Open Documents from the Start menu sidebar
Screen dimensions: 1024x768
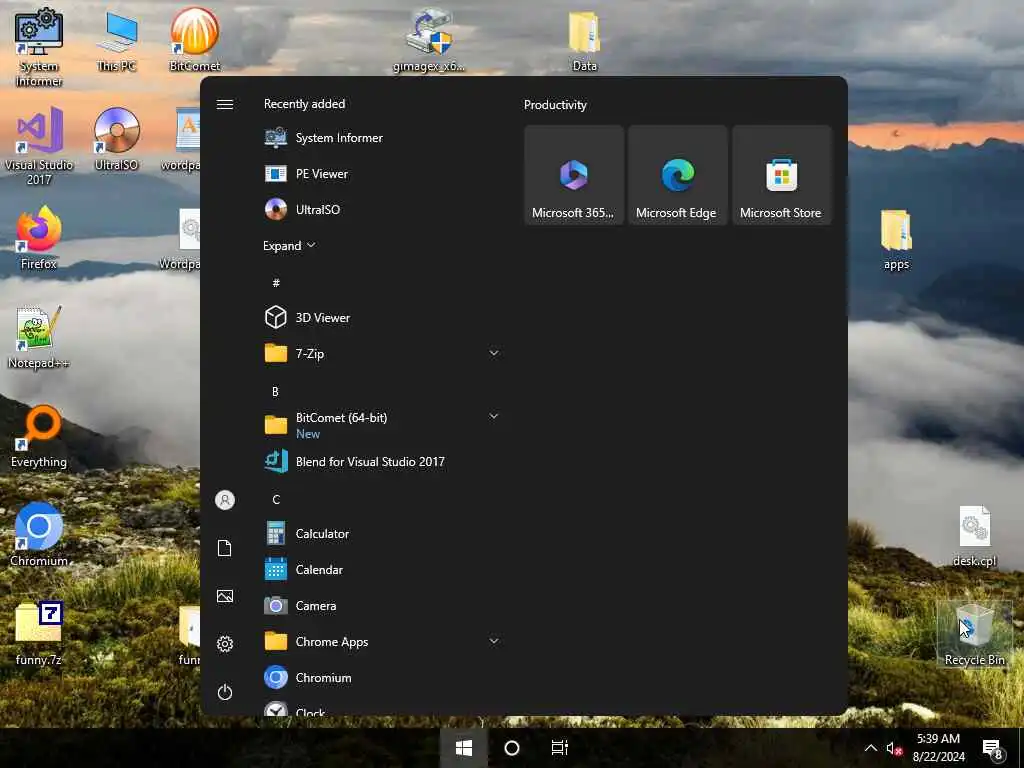[225, 548]
